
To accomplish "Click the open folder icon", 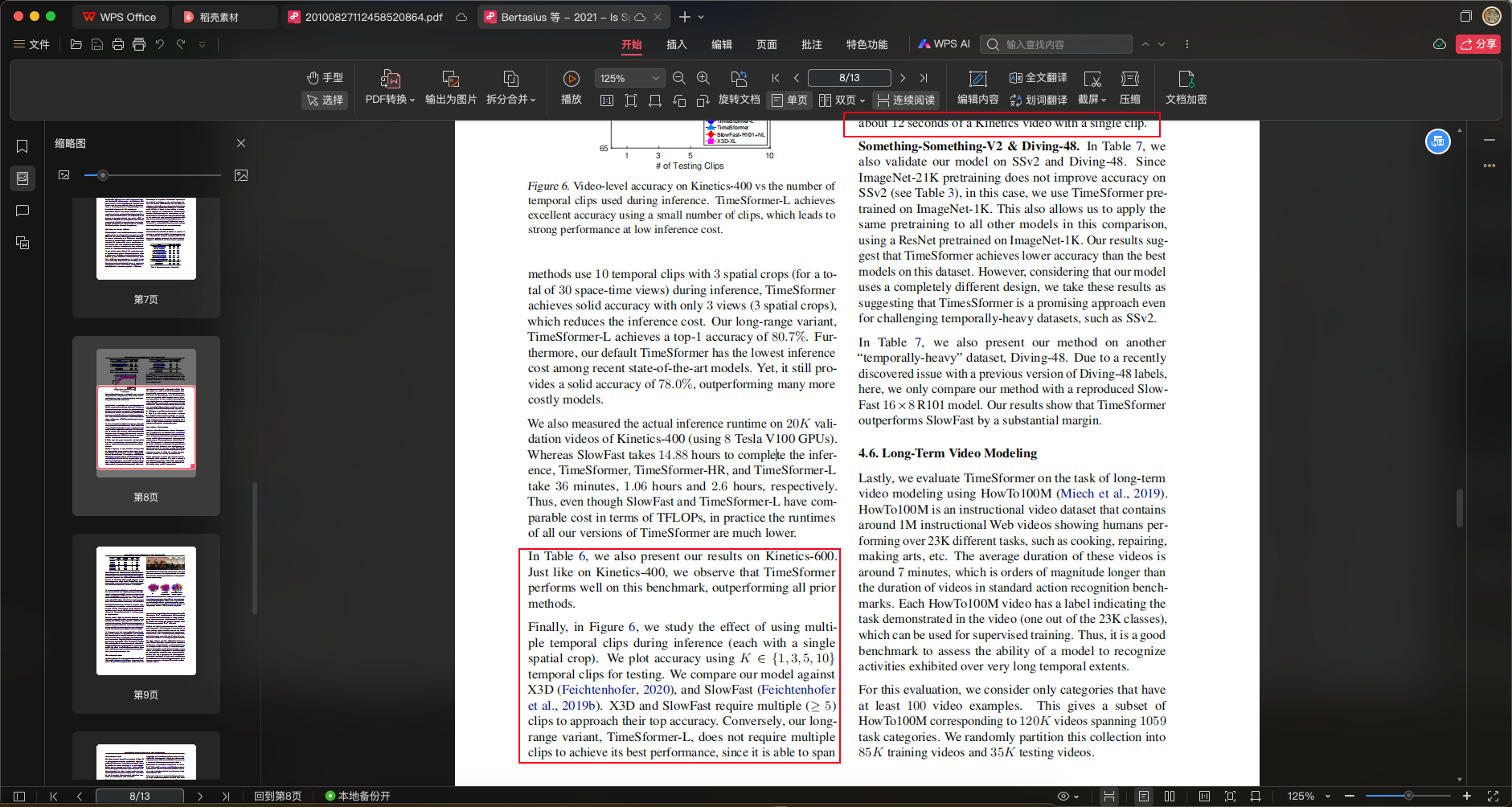I will [x=76, y=44].
